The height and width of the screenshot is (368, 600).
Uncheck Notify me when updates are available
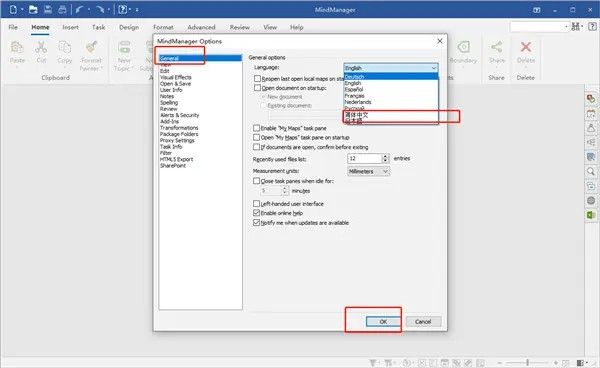click(x=256, y=223)
